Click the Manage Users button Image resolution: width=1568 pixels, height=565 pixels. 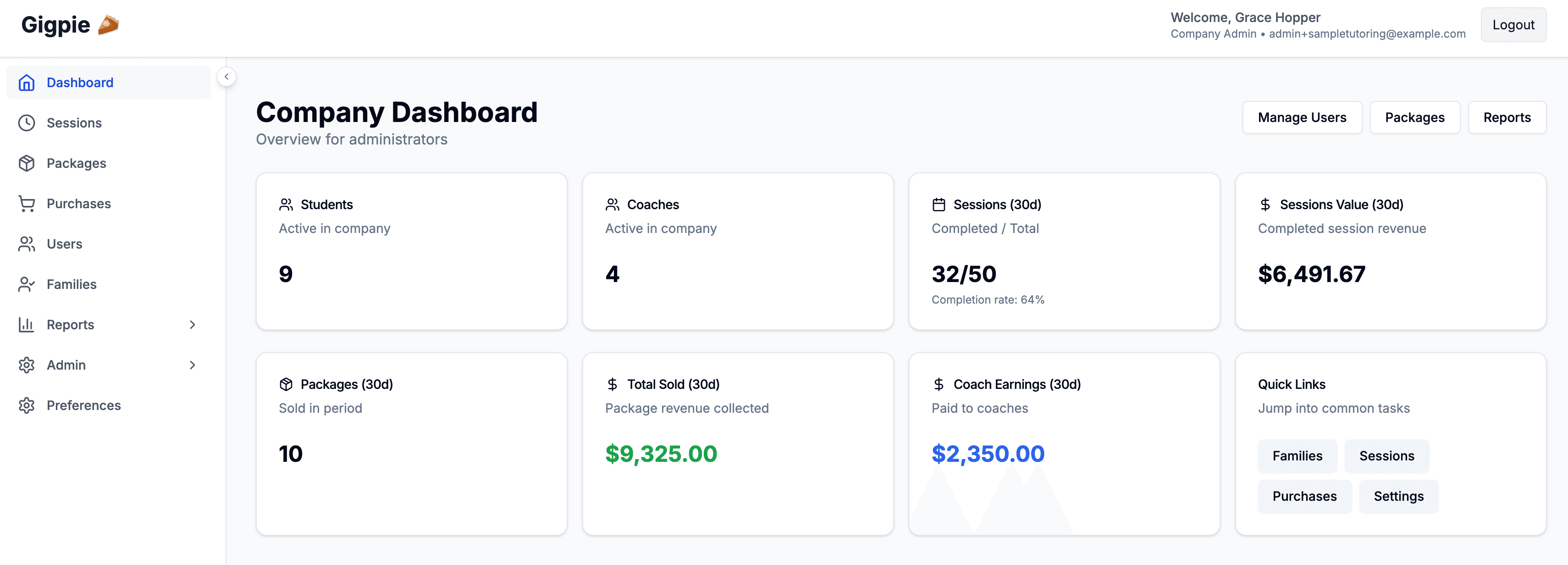[x=1302, y=117]
